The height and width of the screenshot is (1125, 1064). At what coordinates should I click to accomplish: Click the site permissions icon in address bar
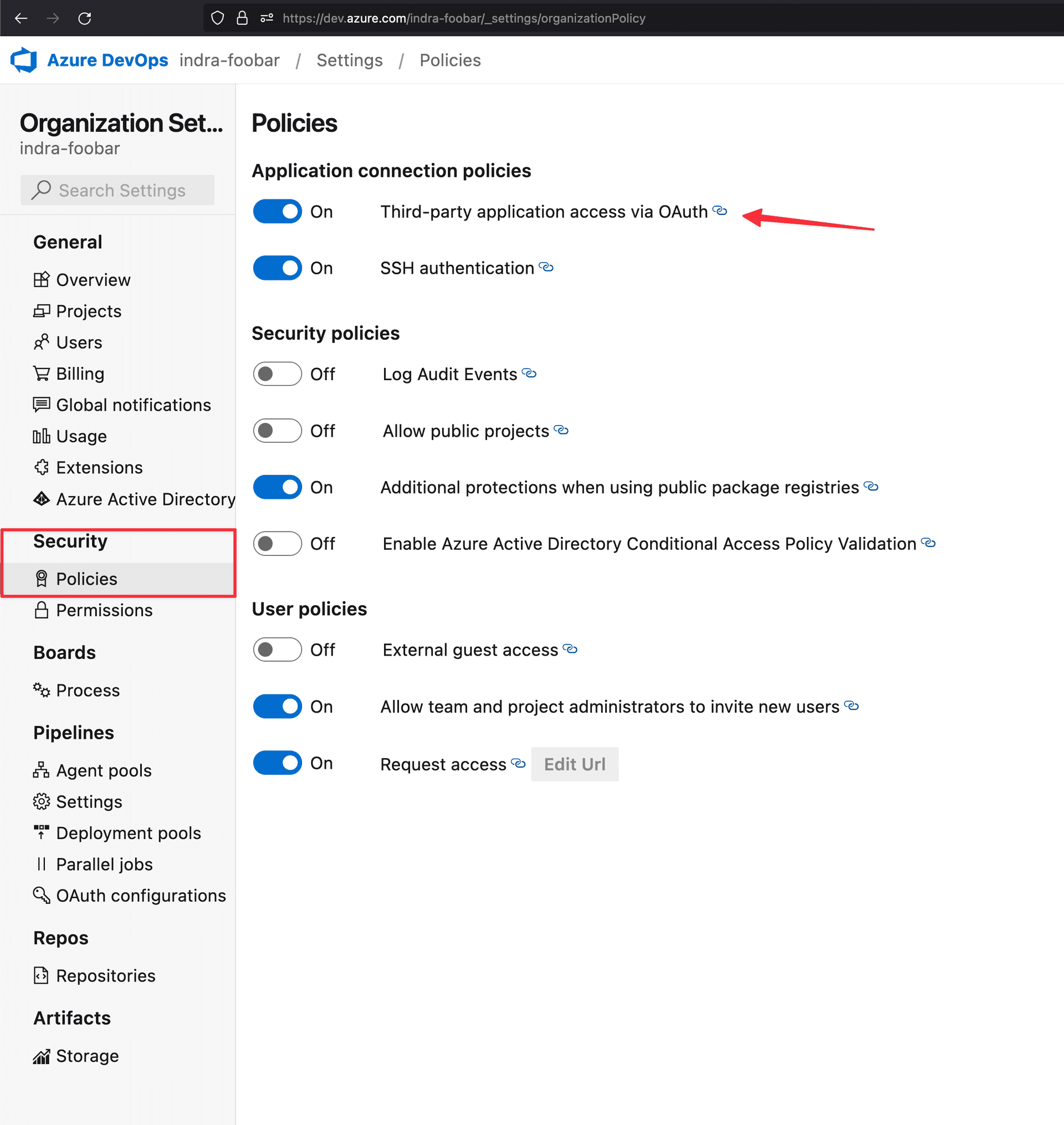tap(267, 18)
